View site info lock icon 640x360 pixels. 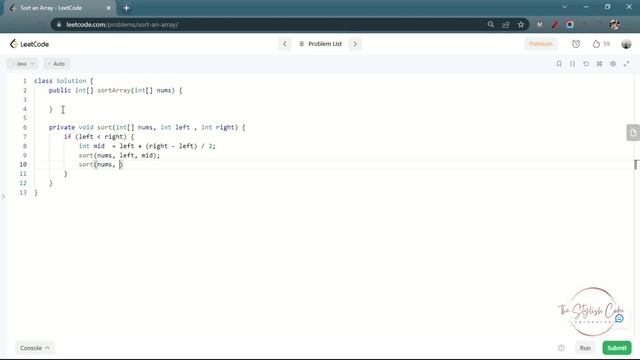[x=59, y=24]
